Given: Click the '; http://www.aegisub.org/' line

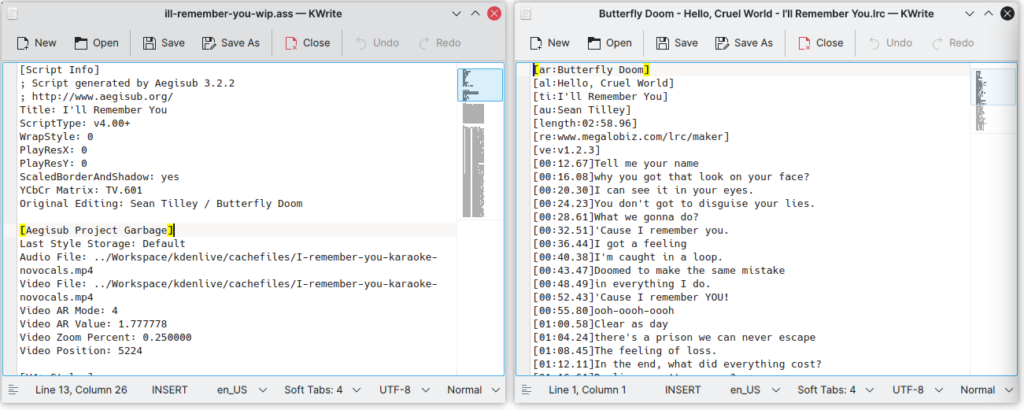Looking at the screenshot, I should pyautogui.click(x=97, y=96).
